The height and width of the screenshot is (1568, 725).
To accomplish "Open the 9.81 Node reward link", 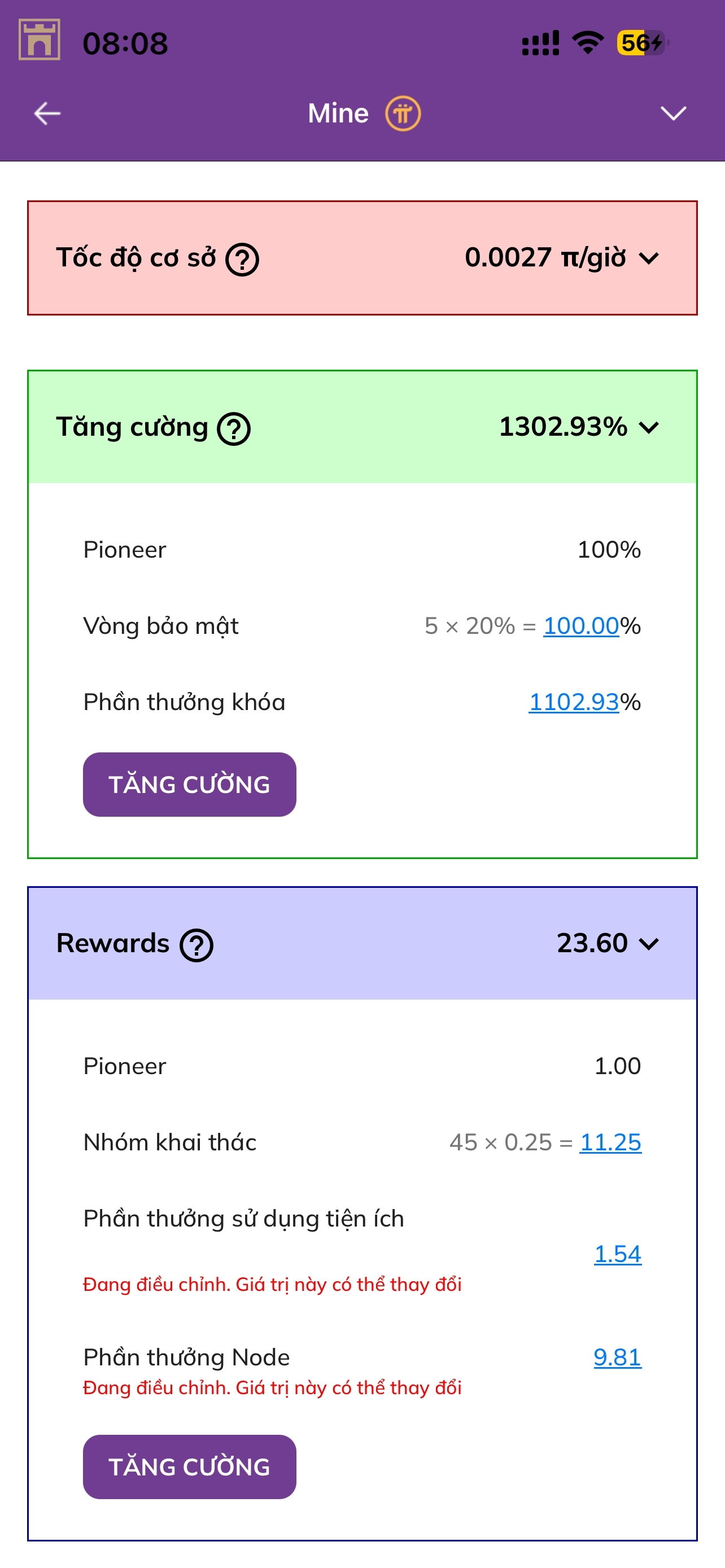I will [x=617, y=1357].
